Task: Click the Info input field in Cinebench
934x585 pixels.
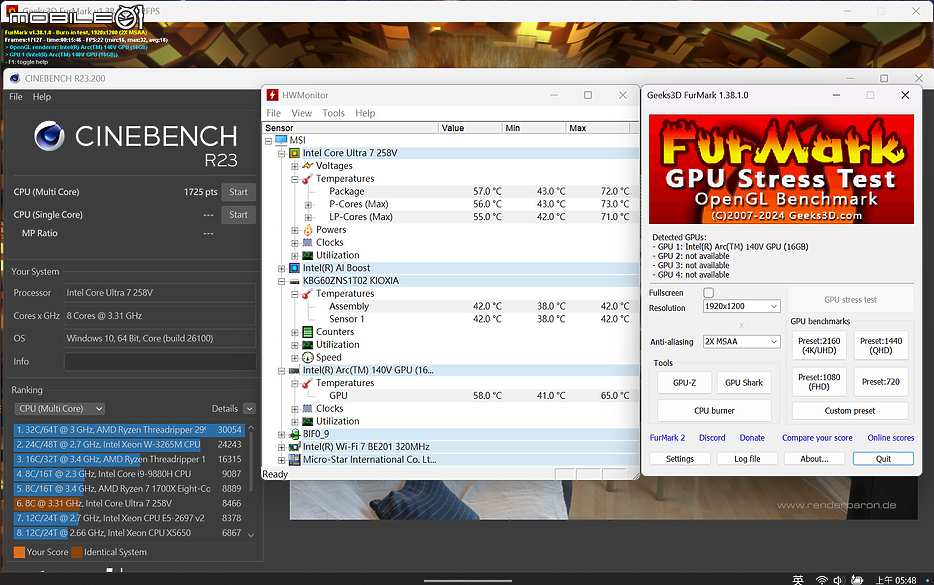Action: pyautogui.click(x=160, y=362)
